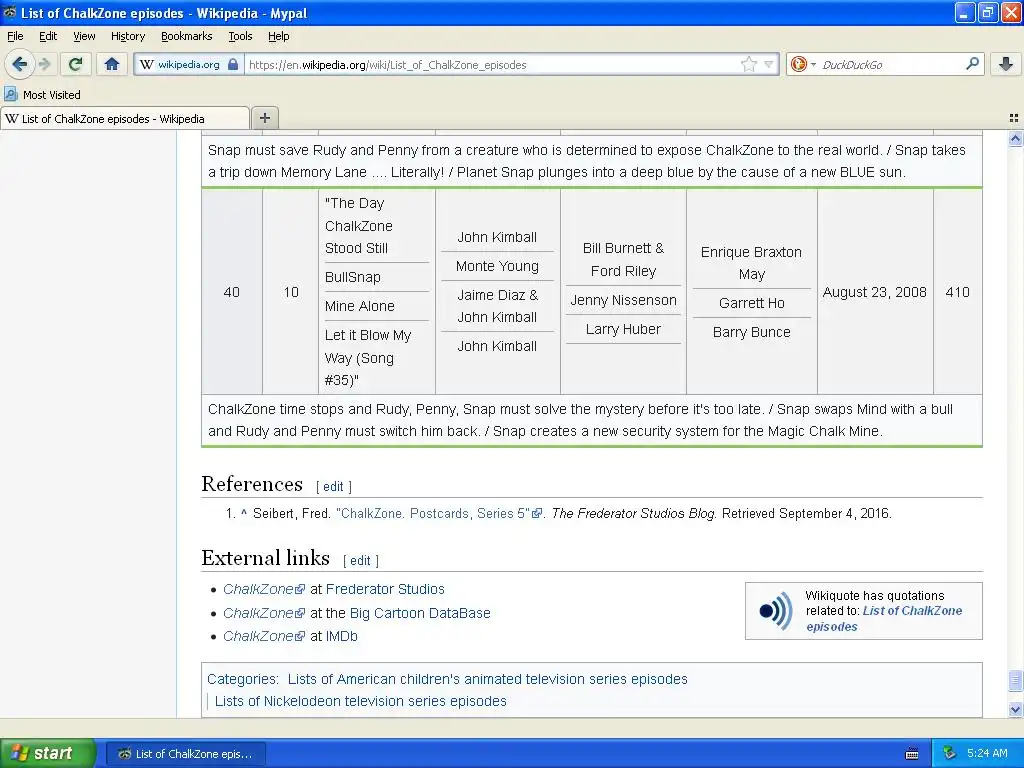Open the Help menu
This screenshot has height=768, width=1024.
(278, 36)
